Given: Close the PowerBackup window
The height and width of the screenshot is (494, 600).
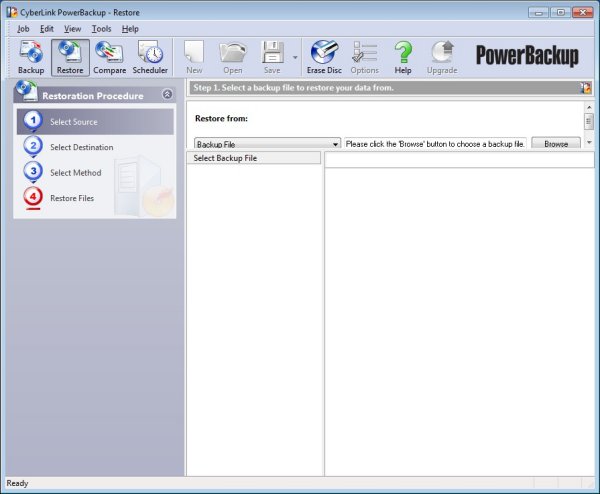Looking at the screenshot, I should 582,12.
